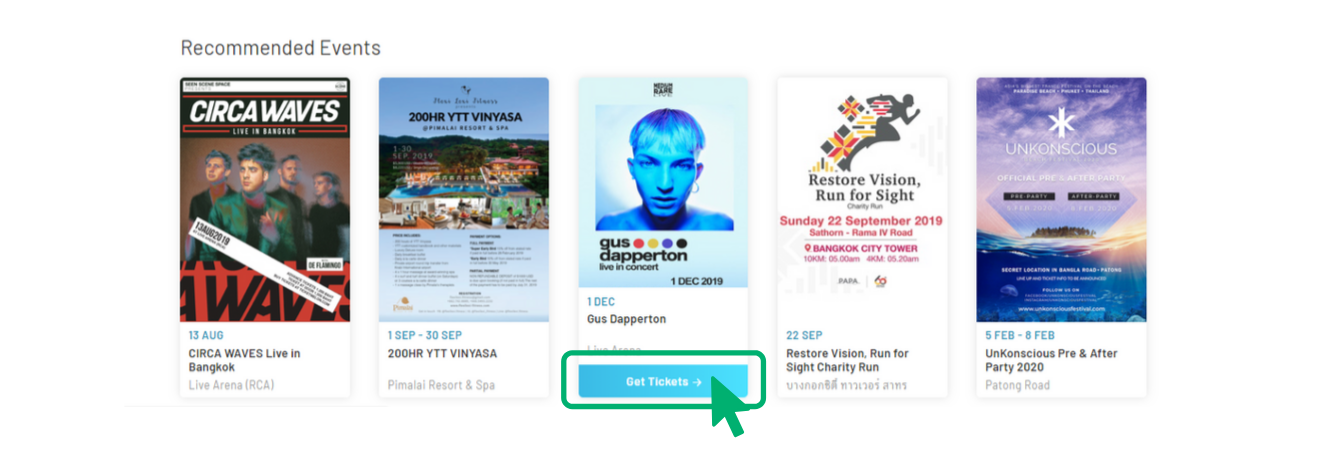Select the Gus Dapperton concert poster

pos(663,182)
